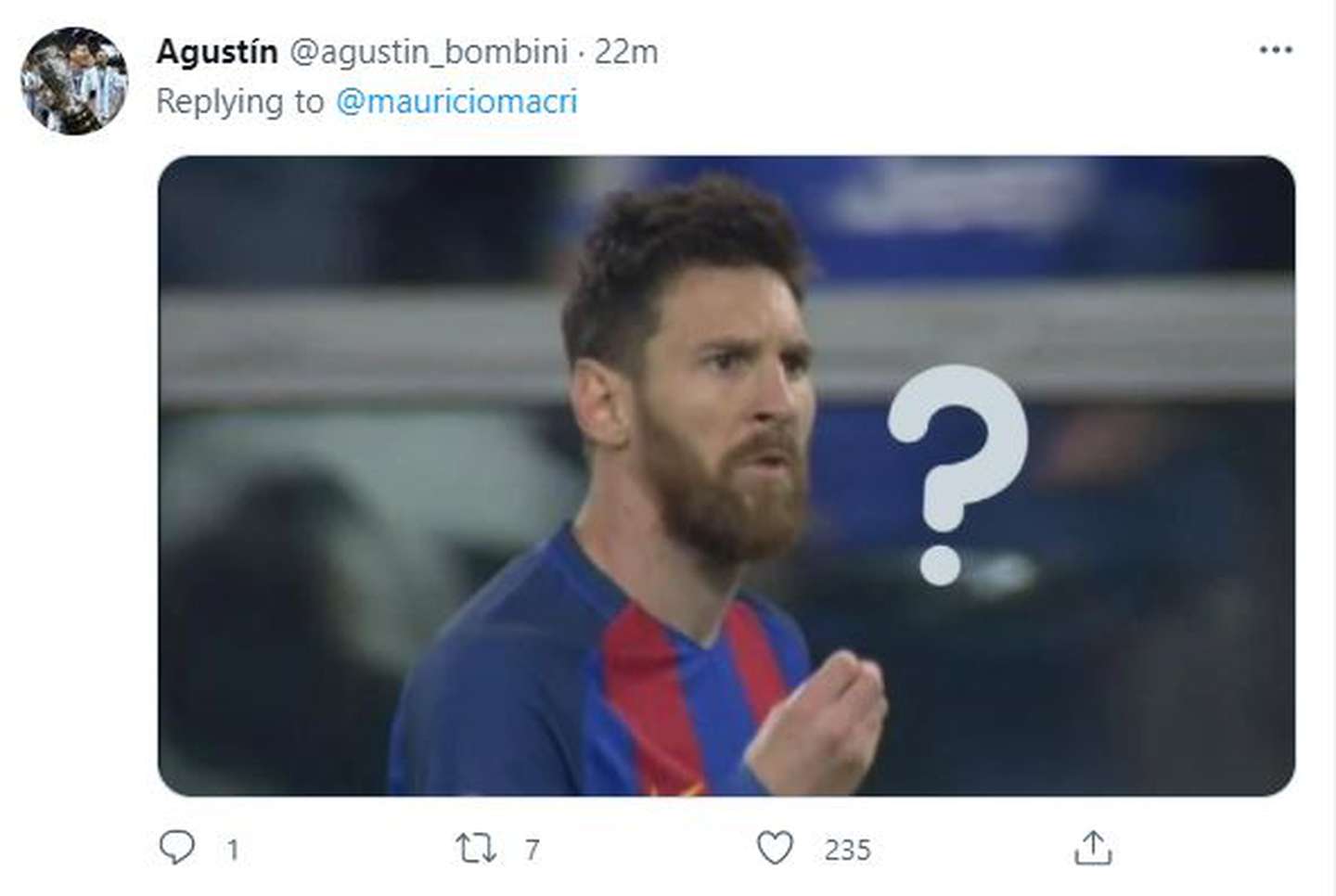Image resolution: width=1336 pixels, height=896 pixels.
Task: Click the "Replying to" text
Action: pyautogui.click(x=239, y=101)
